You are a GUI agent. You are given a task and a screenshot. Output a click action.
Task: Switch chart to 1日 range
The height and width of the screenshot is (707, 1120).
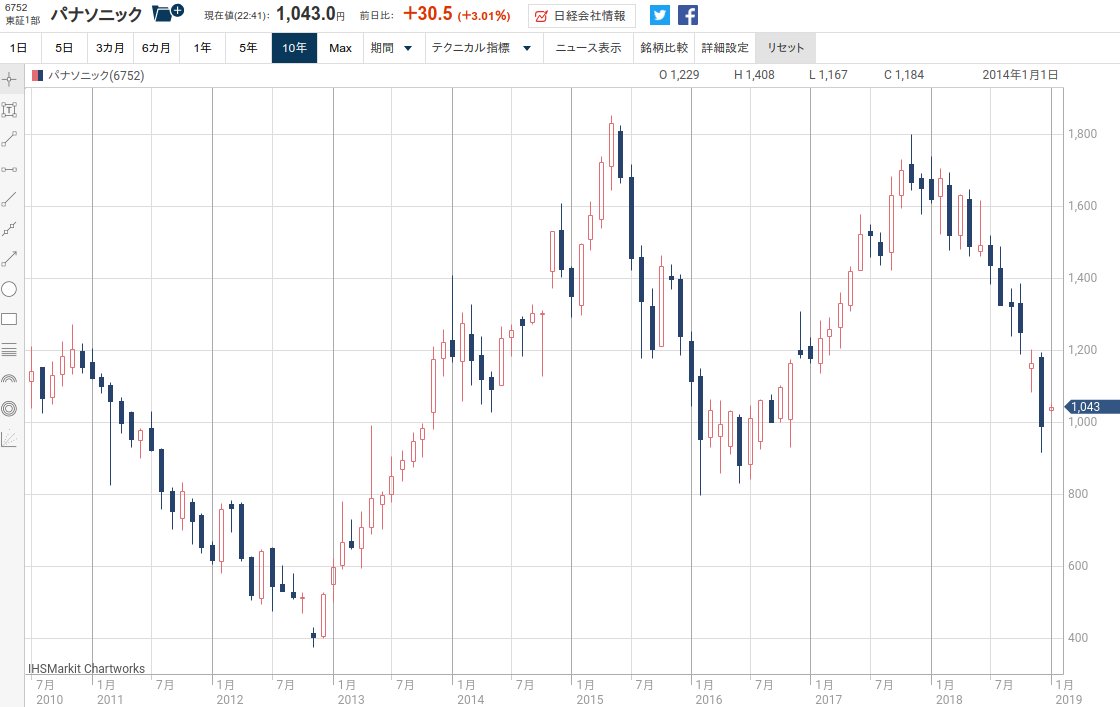pyautogui.click(x=19, y=48)
